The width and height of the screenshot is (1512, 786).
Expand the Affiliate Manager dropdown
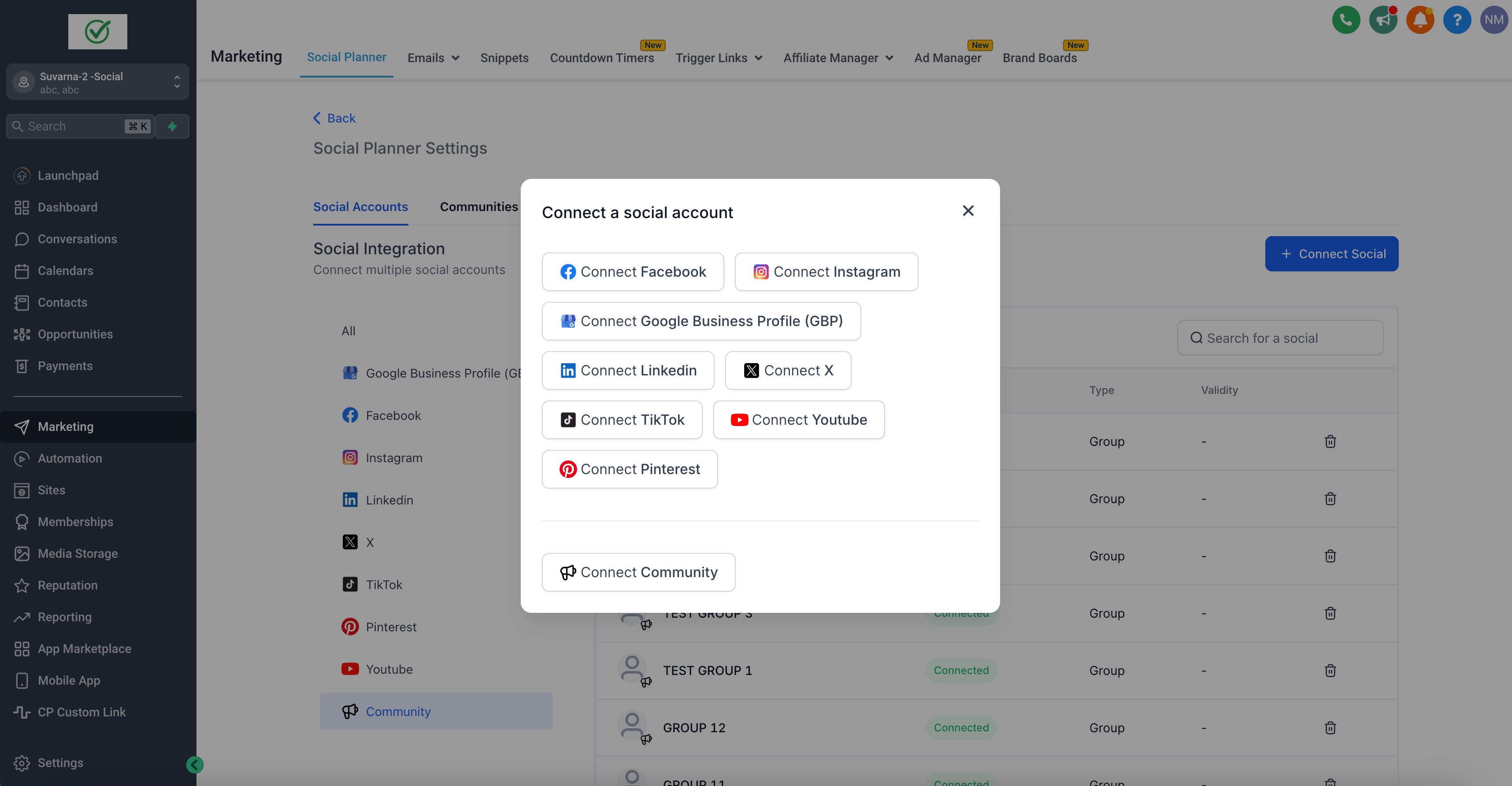(838, 58)
